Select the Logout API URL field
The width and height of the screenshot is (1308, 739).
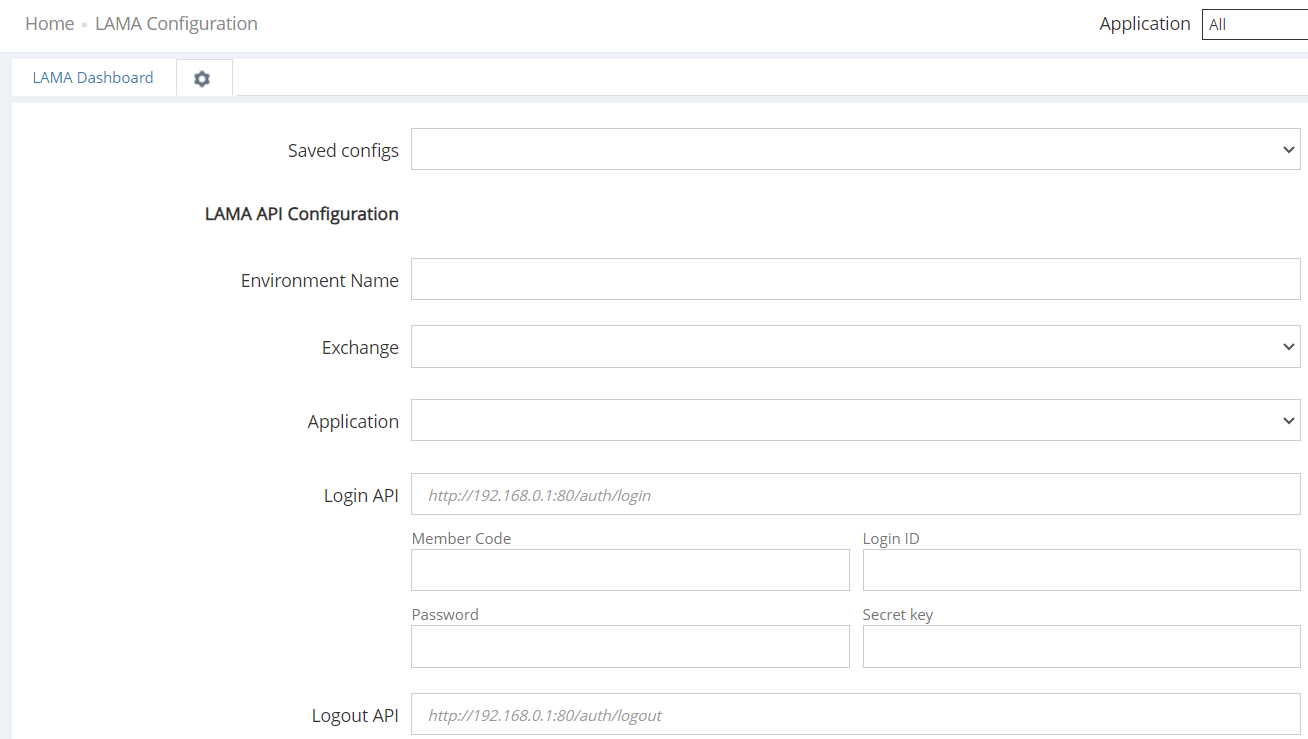pyautogui.click(x=855, y=715)
